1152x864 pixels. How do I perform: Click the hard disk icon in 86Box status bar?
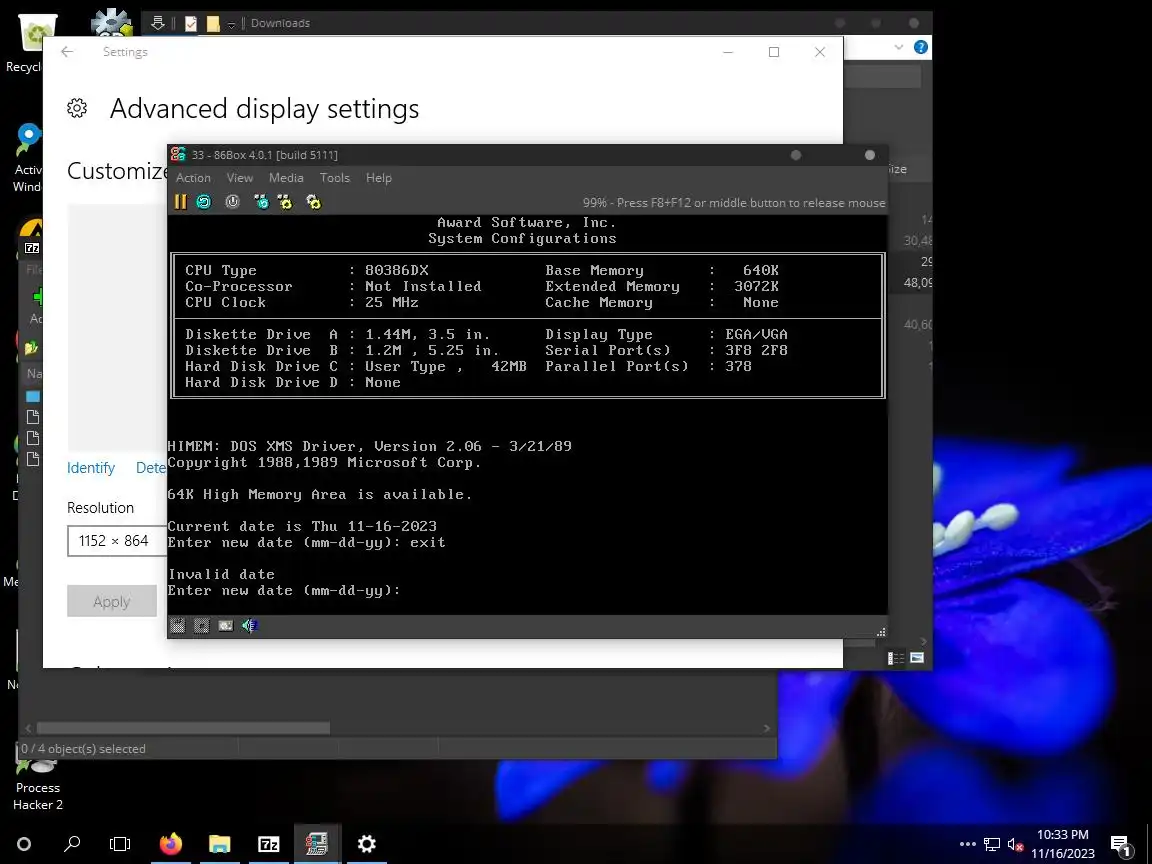point(226,626)
